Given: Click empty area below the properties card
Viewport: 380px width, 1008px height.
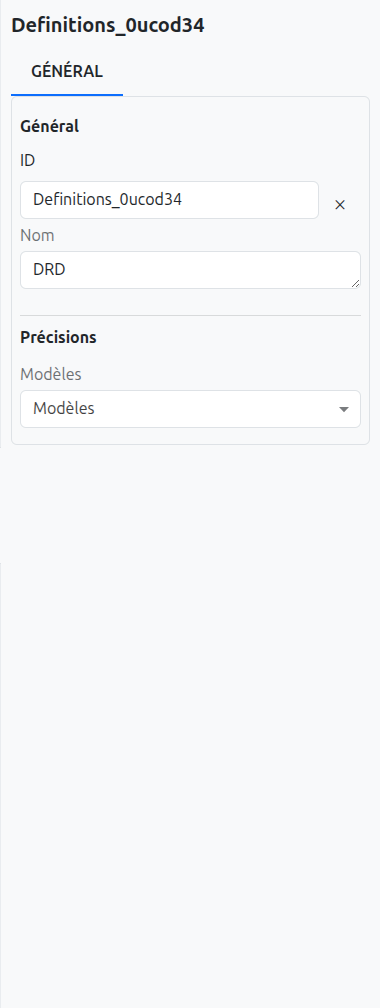Looking at the screenshot, I should click(x=190, y=707).
